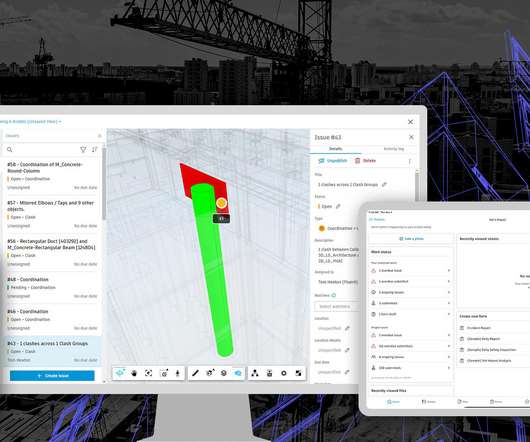This screenshot has height=442, width=530.
Task: Collapse the Issues panel header icon
Action: click(99, 136)
